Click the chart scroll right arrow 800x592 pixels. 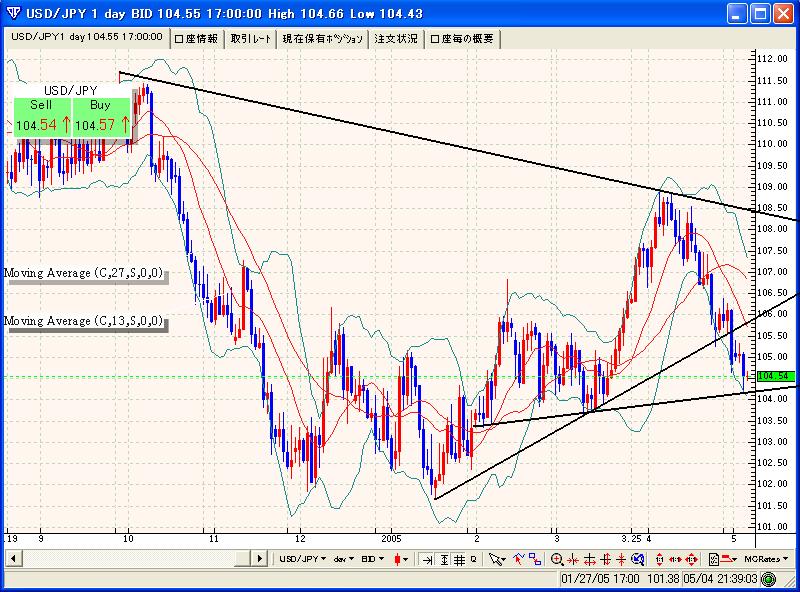tap(260, 559)
